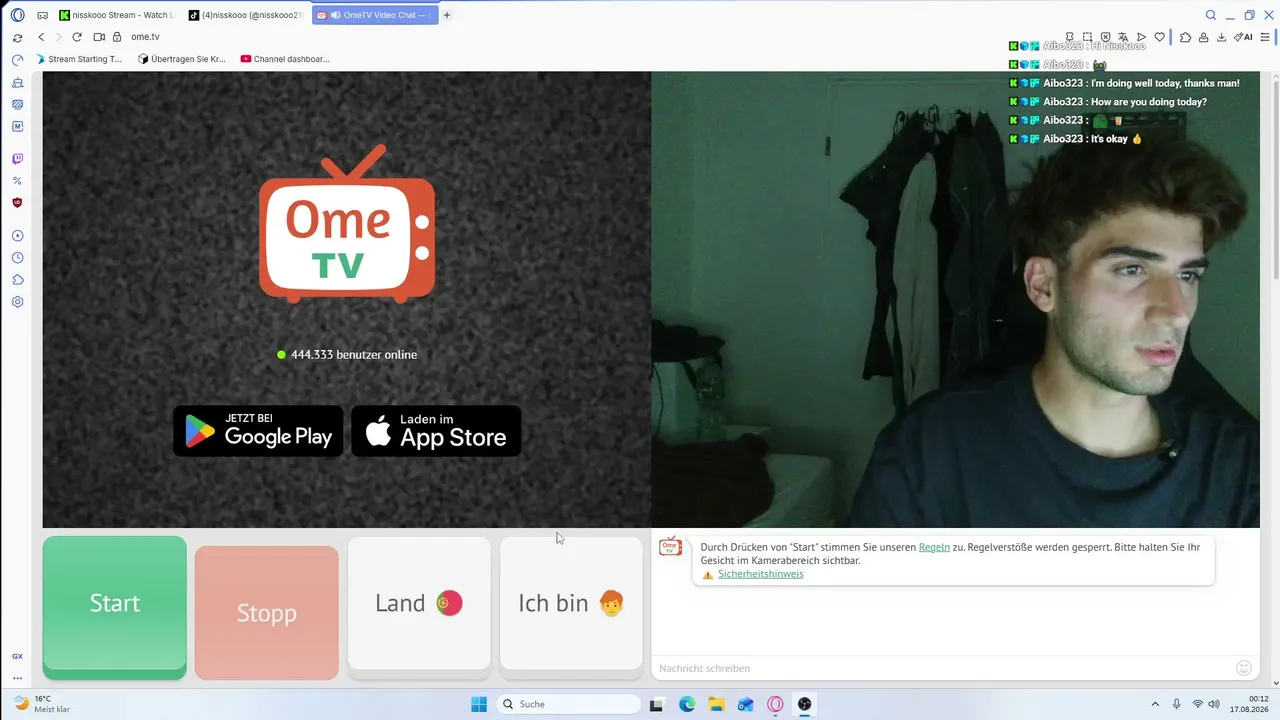Open the ad blocker shield icon
This screenshot has width=1280, height=720.
coord(1105,37)
